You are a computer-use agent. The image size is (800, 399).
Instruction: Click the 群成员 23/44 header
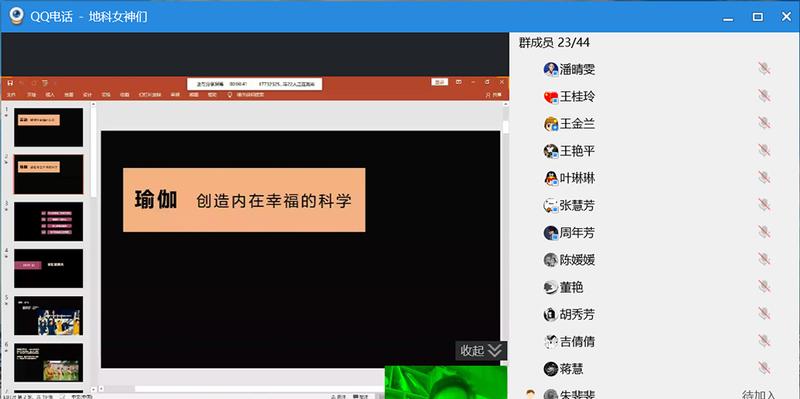554,42
